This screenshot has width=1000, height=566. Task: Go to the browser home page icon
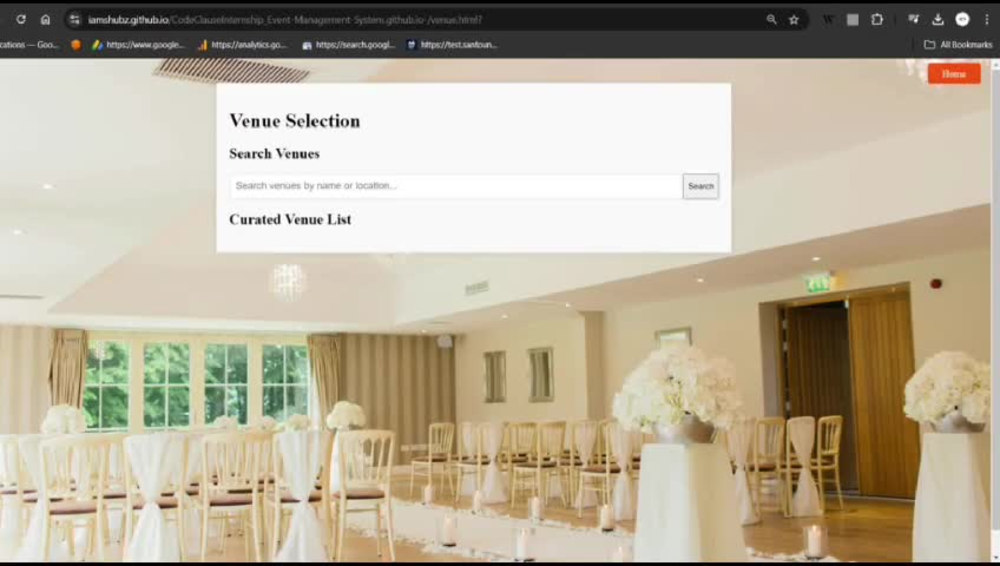tap(45, 20)
